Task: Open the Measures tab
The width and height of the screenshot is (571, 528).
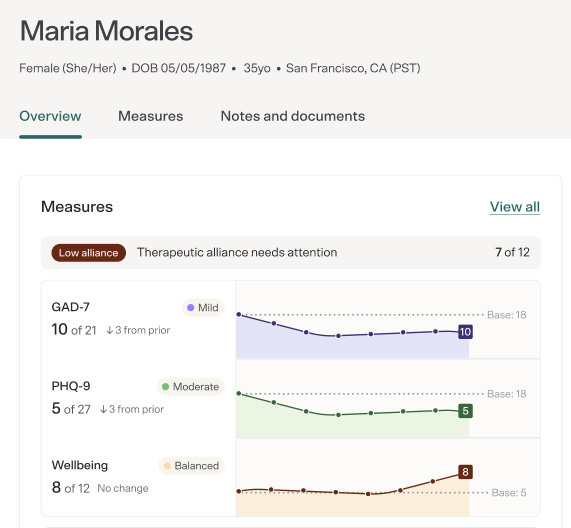Action: [150, 116]
